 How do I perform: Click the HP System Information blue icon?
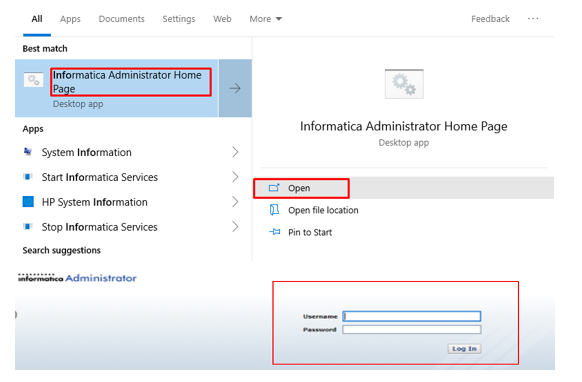pyautogui.click(x=28, y=202)
